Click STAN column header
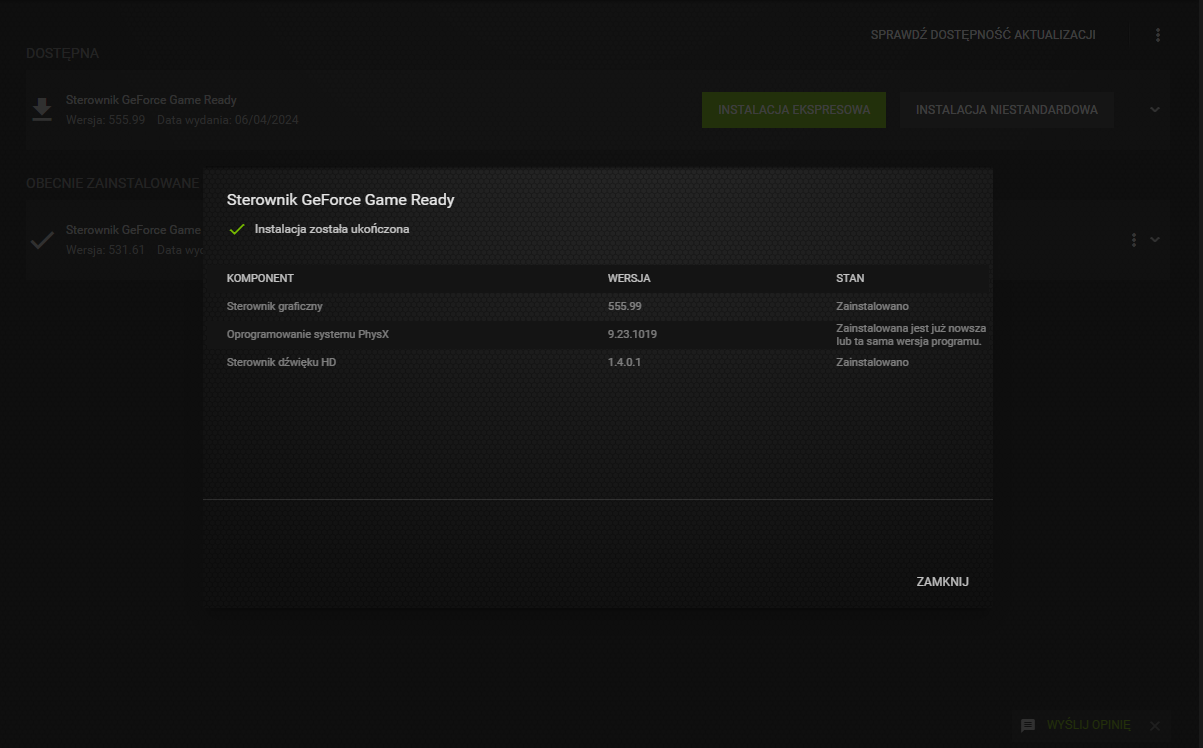Image resolution: width=1203 pixels, height=748 pixels. (850, 278)
